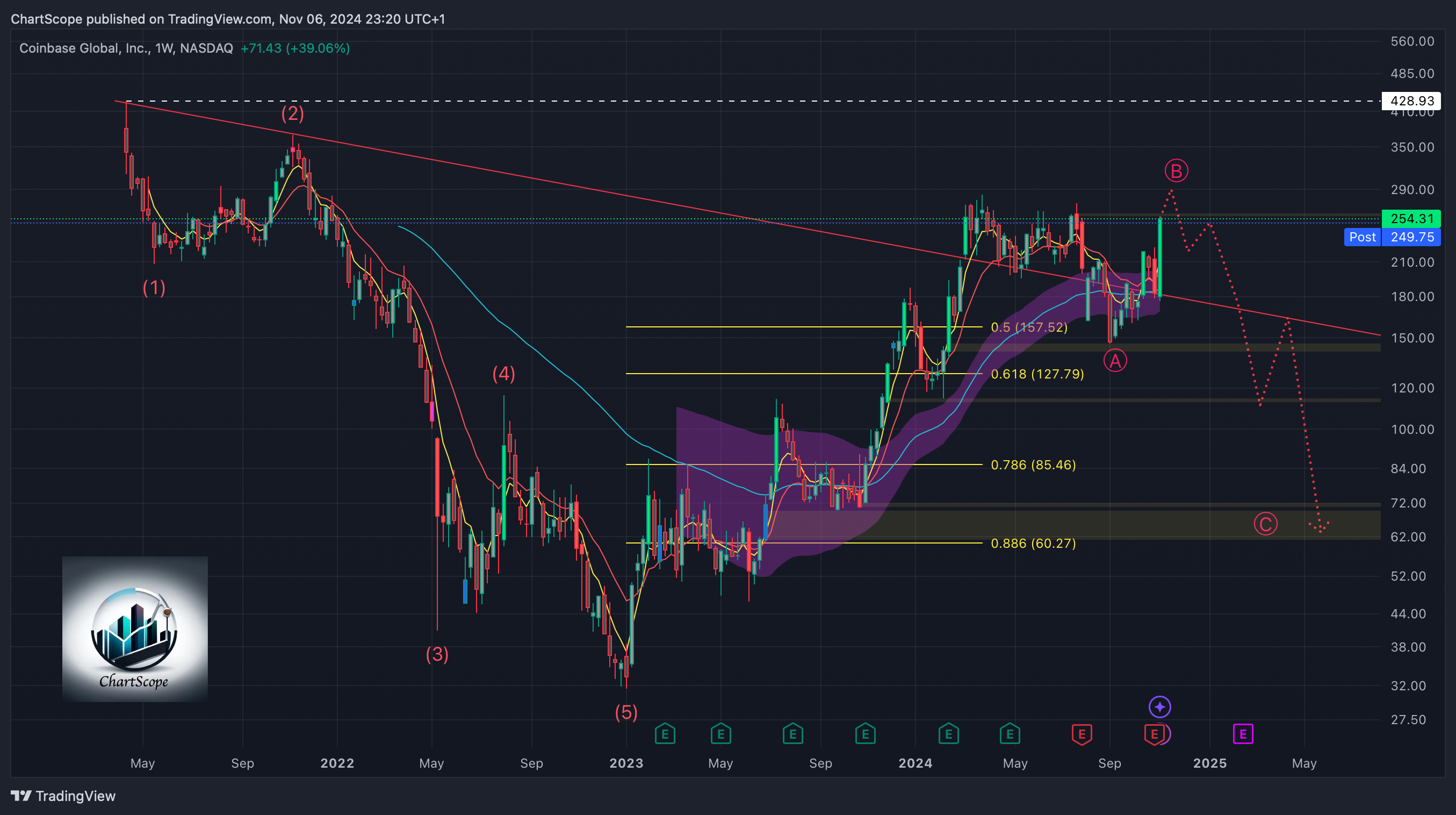Screen dimensions: 1456x815
Task: Click the green 254.31 current price label
Action: pyautogui.click(x=1411, y=218)
